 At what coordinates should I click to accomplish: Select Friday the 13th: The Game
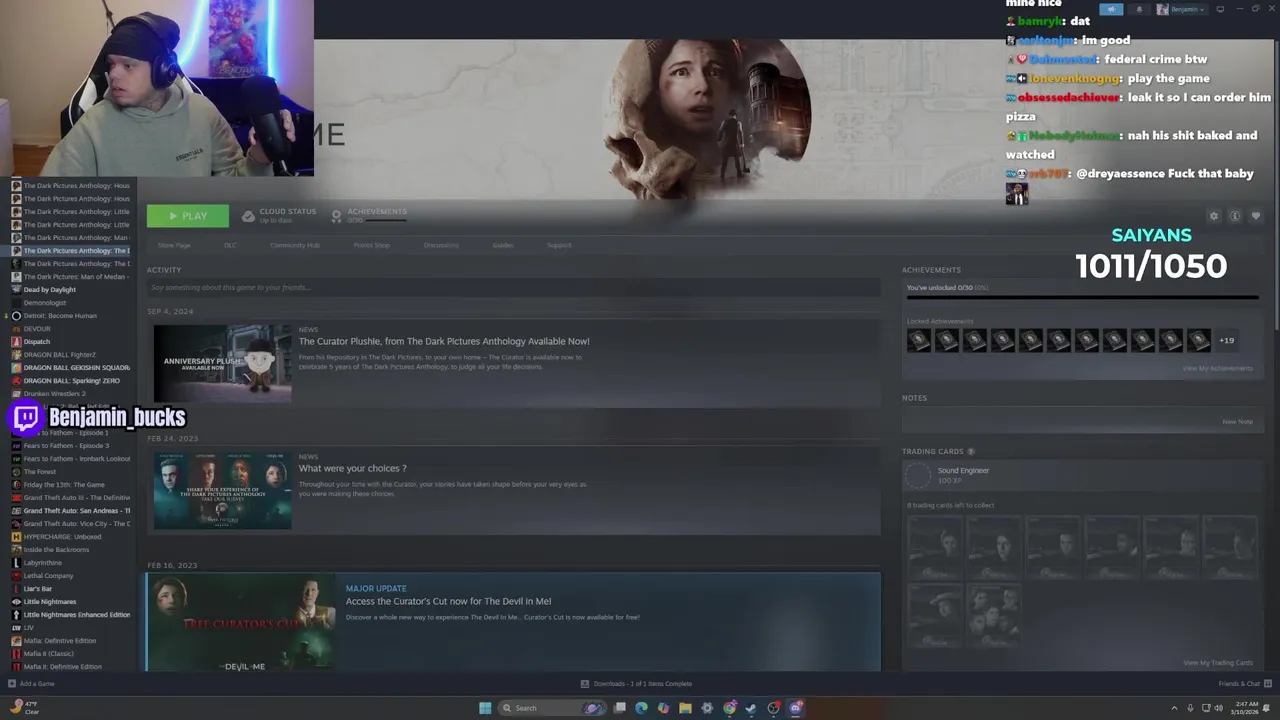point(64,485)
